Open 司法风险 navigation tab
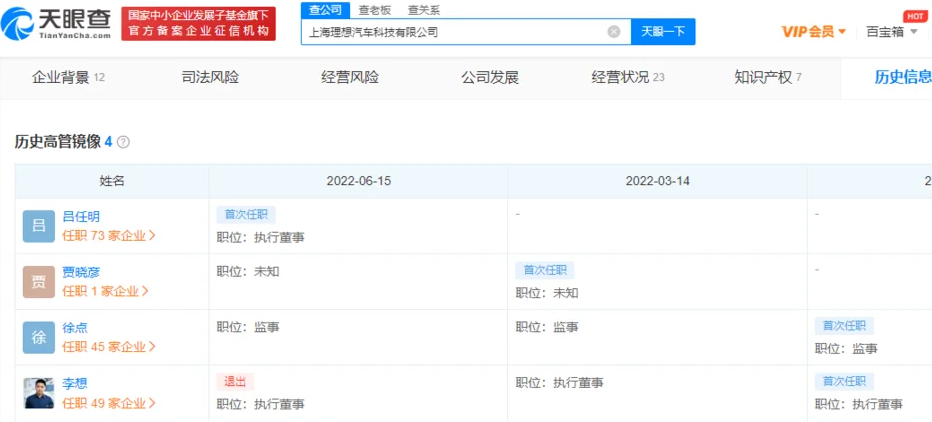Viewport: 932px width, 422px height. click(210, 77)
